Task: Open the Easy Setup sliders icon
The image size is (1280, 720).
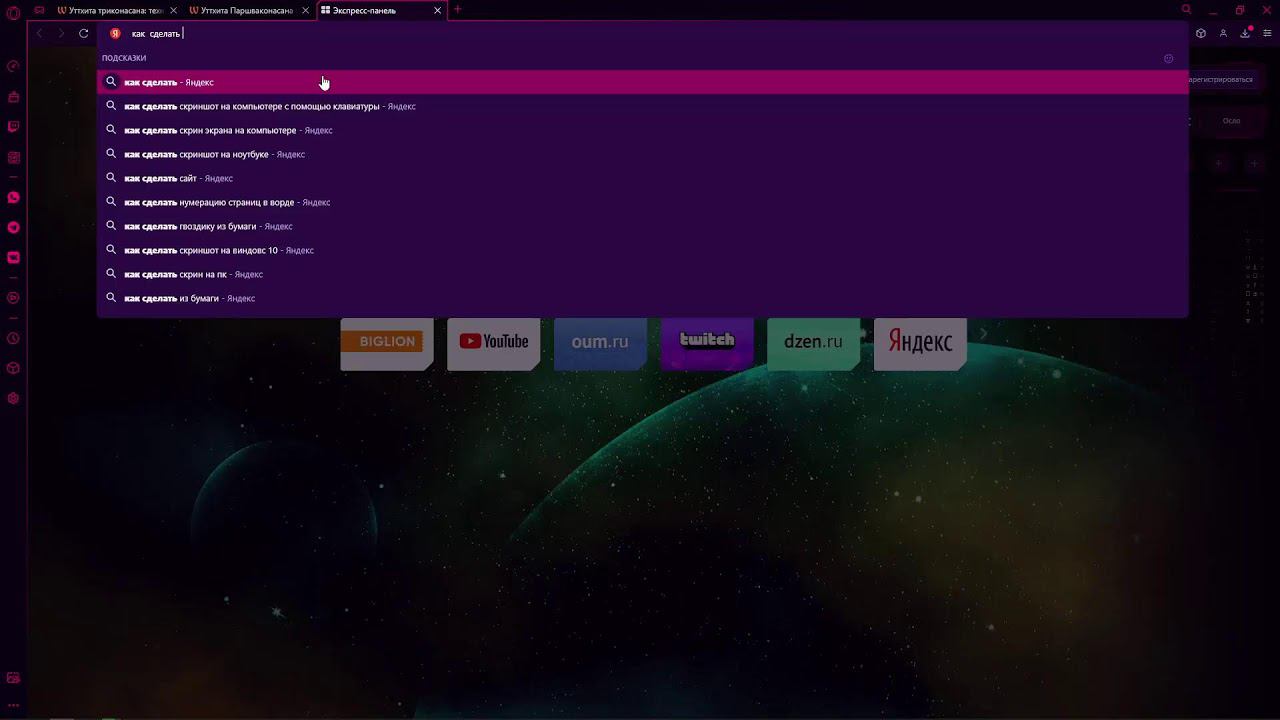Action: coord(1267,33)
